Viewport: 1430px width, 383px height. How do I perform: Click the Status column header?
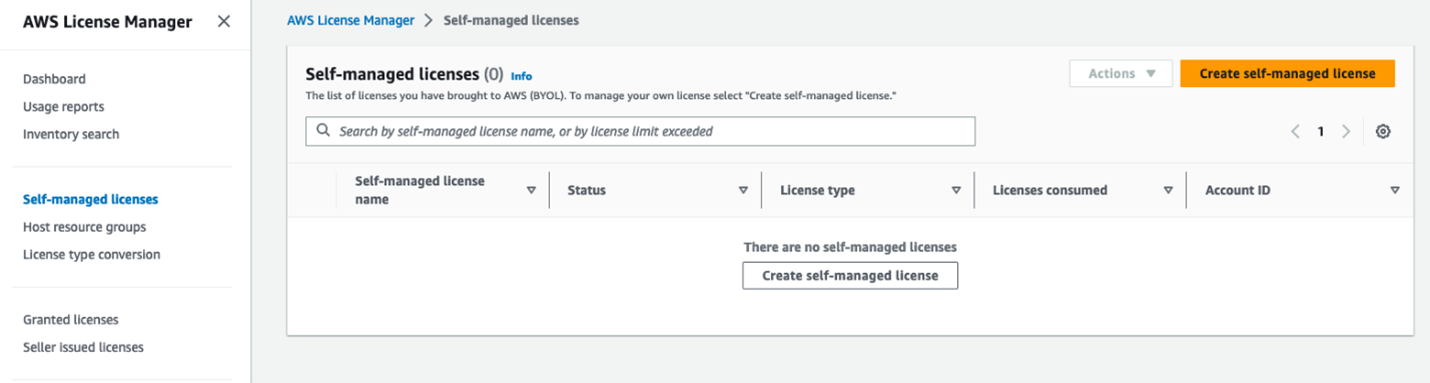(586, 190)
